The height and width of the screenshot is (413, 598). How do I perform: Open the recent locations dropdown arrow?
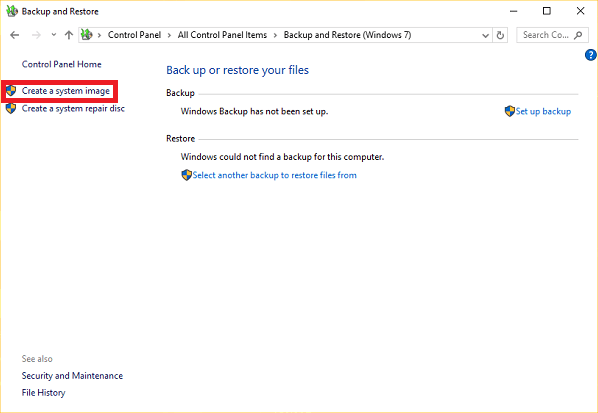coord(54,35)
